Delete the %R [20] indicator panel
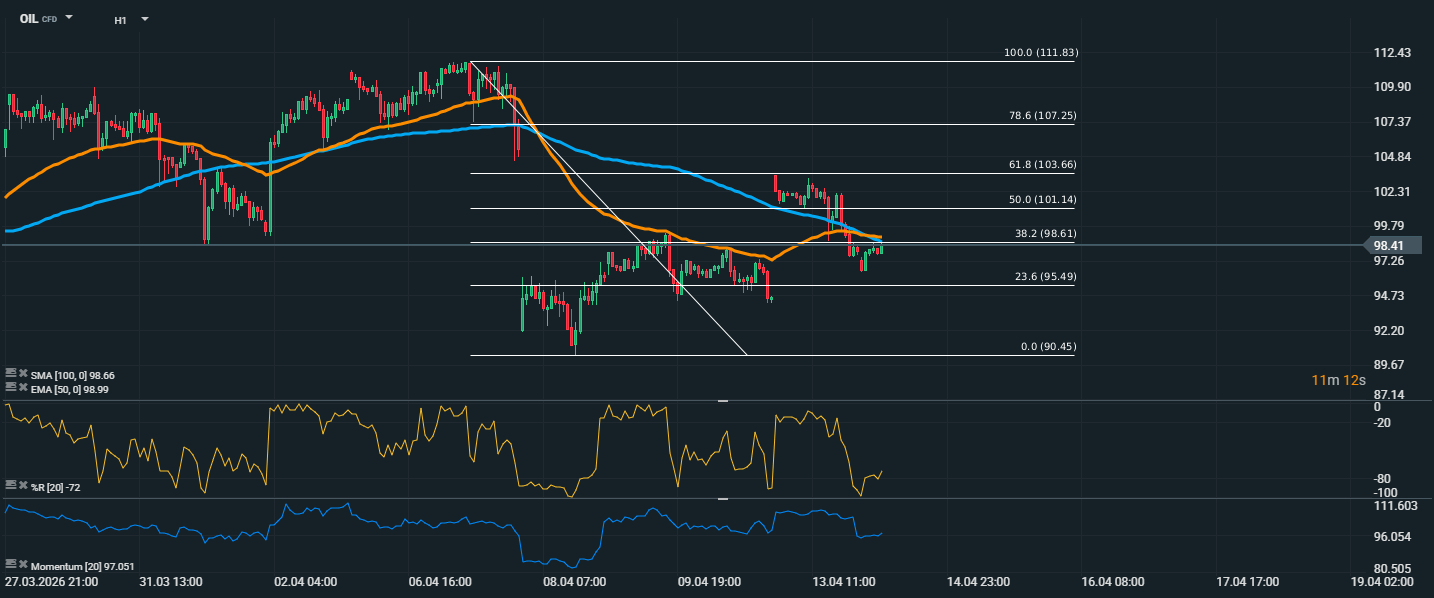Screen dimensions: 1434x598 [22, 485]
